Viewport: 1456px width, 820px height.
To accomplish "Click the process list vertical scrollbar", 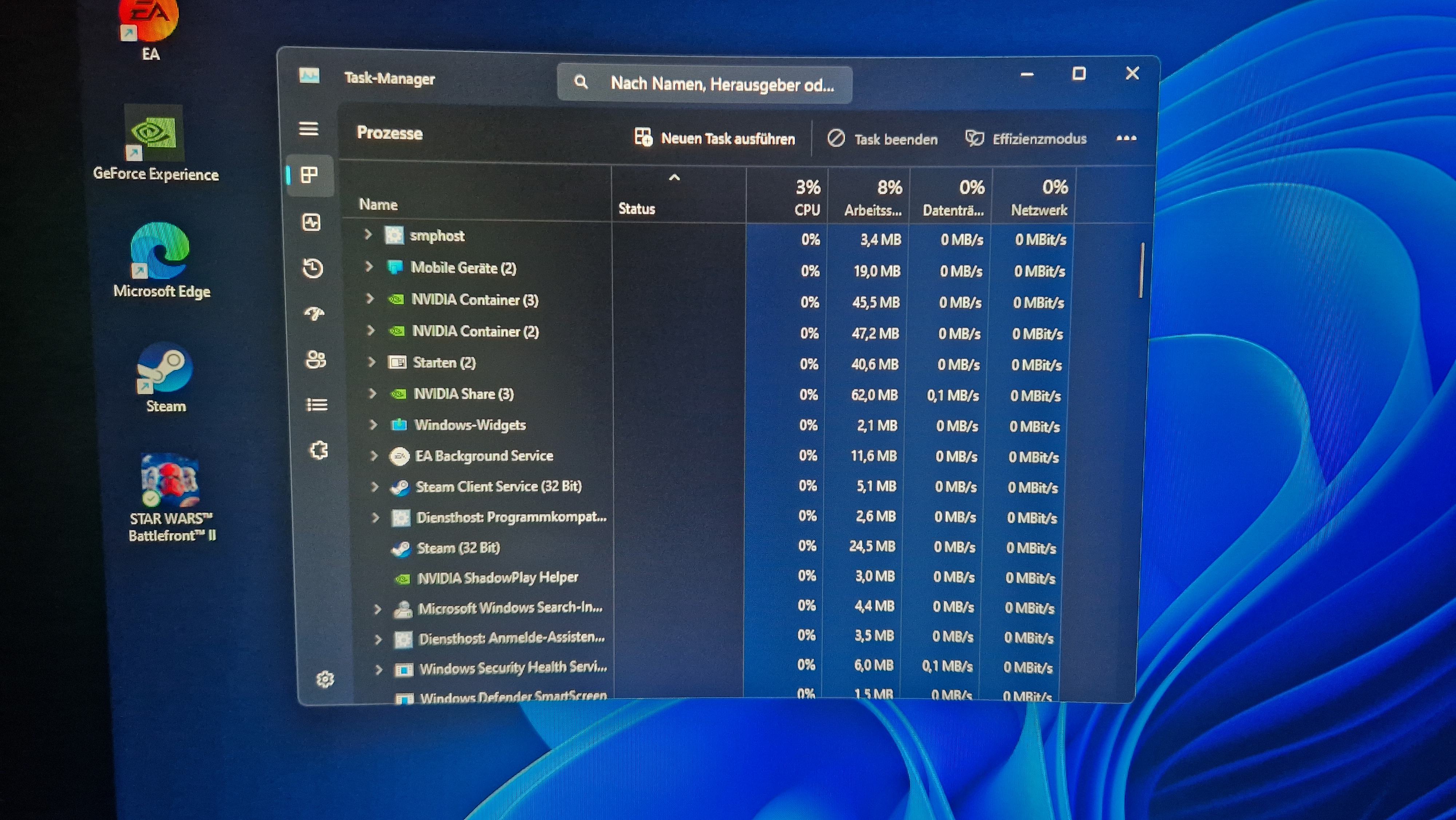I will pyautogui.click(x=1141, y=270).
